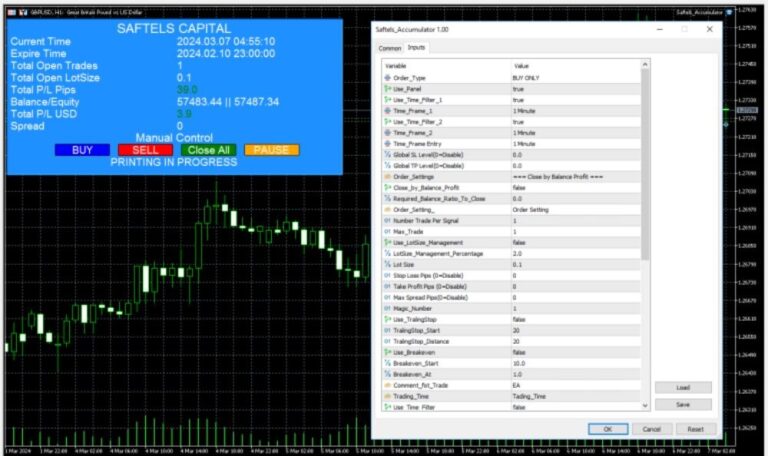Image resolution: width=768 pixels, height=456 pixels.
Task: Click the inputs list scrollbar down arrow
Action: pos(645,406)
